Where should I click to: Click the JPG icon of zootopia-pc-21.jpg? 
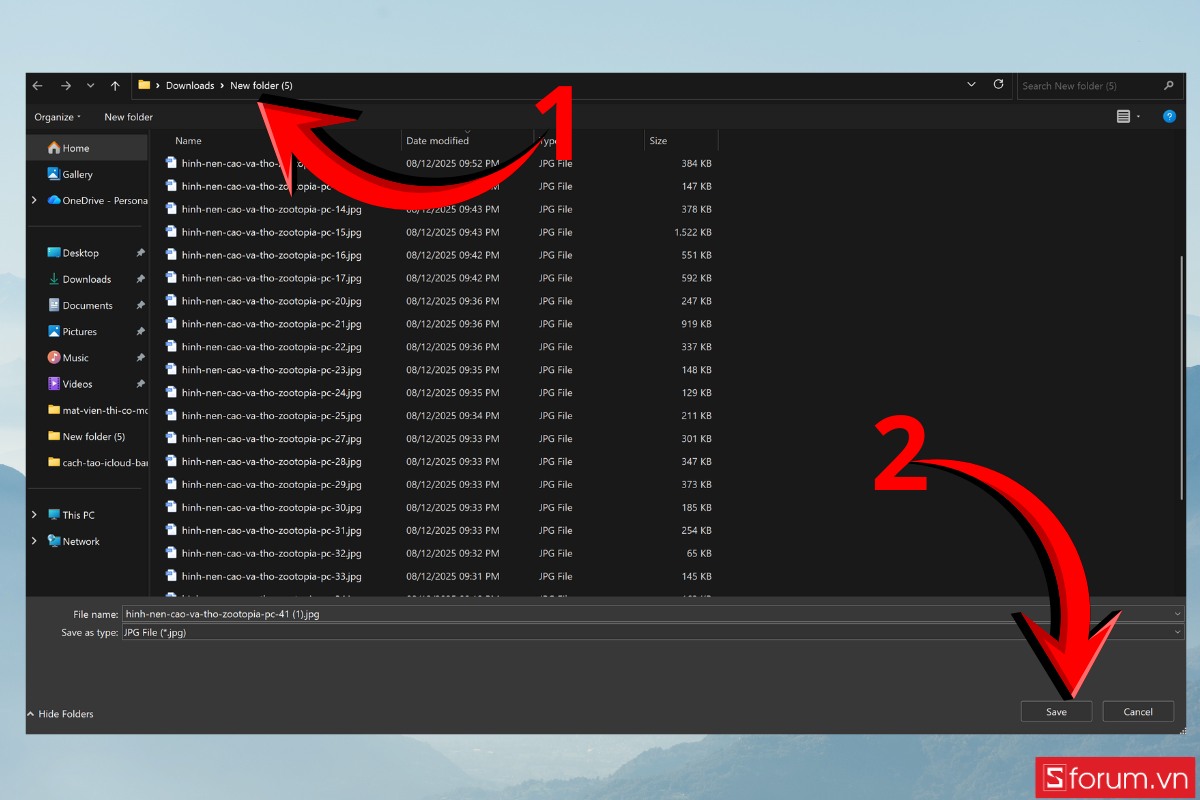[171, 324]
